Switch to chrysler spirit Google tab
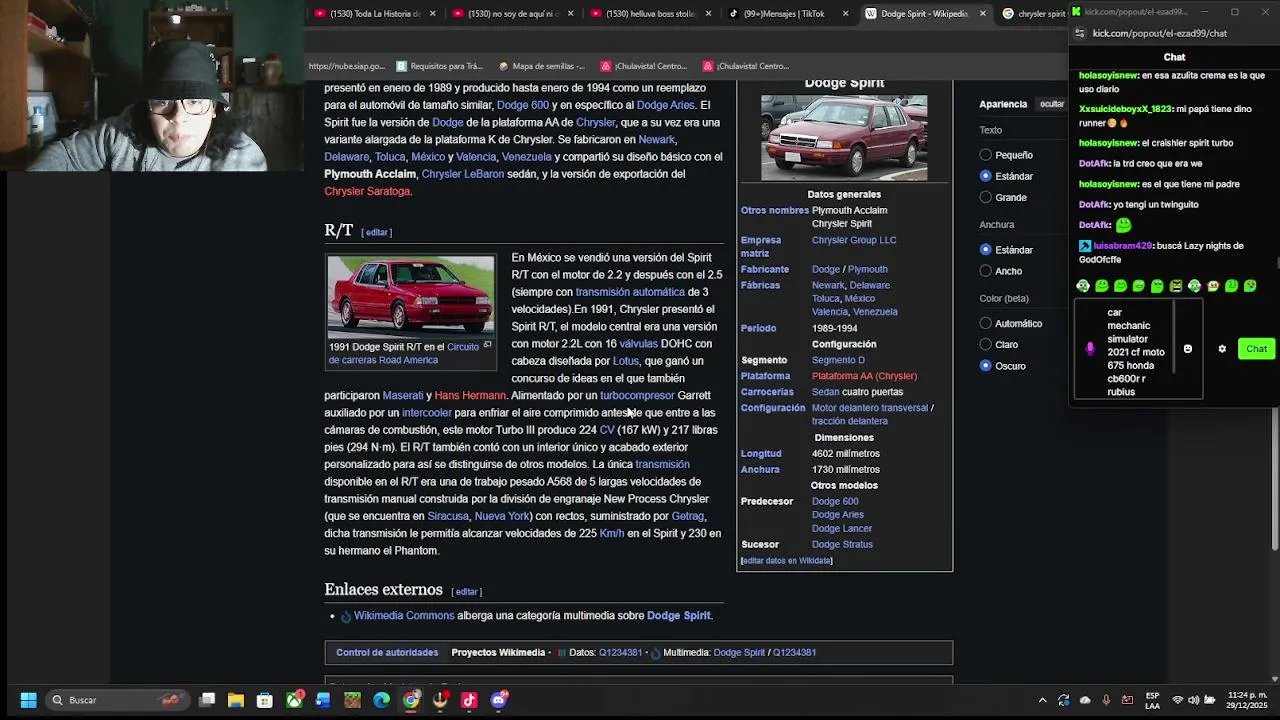 (x=1034, y=14)
